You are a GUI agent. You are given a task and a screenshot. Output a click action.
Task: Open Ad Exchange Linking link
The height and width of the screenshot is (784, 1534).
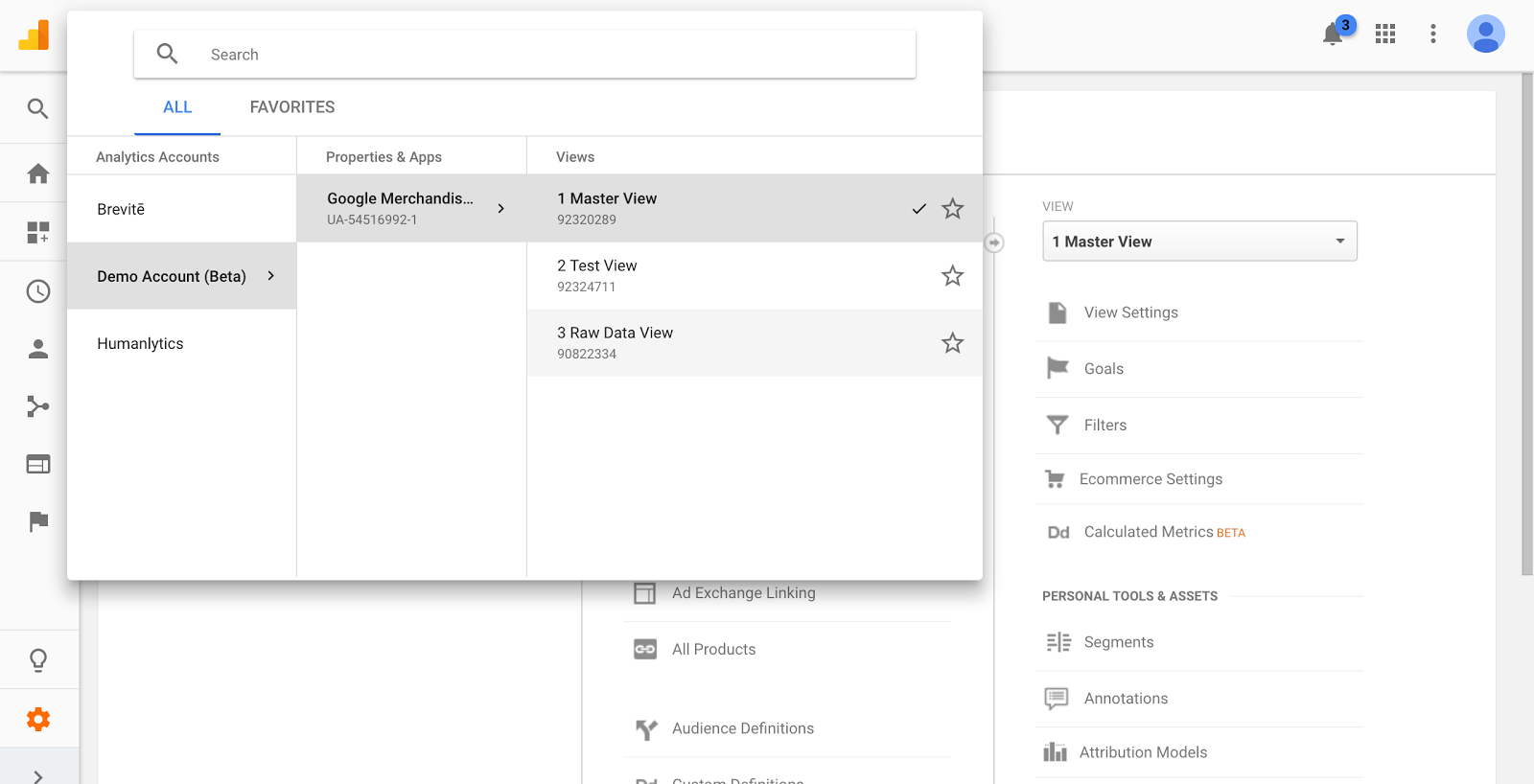(744, 593)
